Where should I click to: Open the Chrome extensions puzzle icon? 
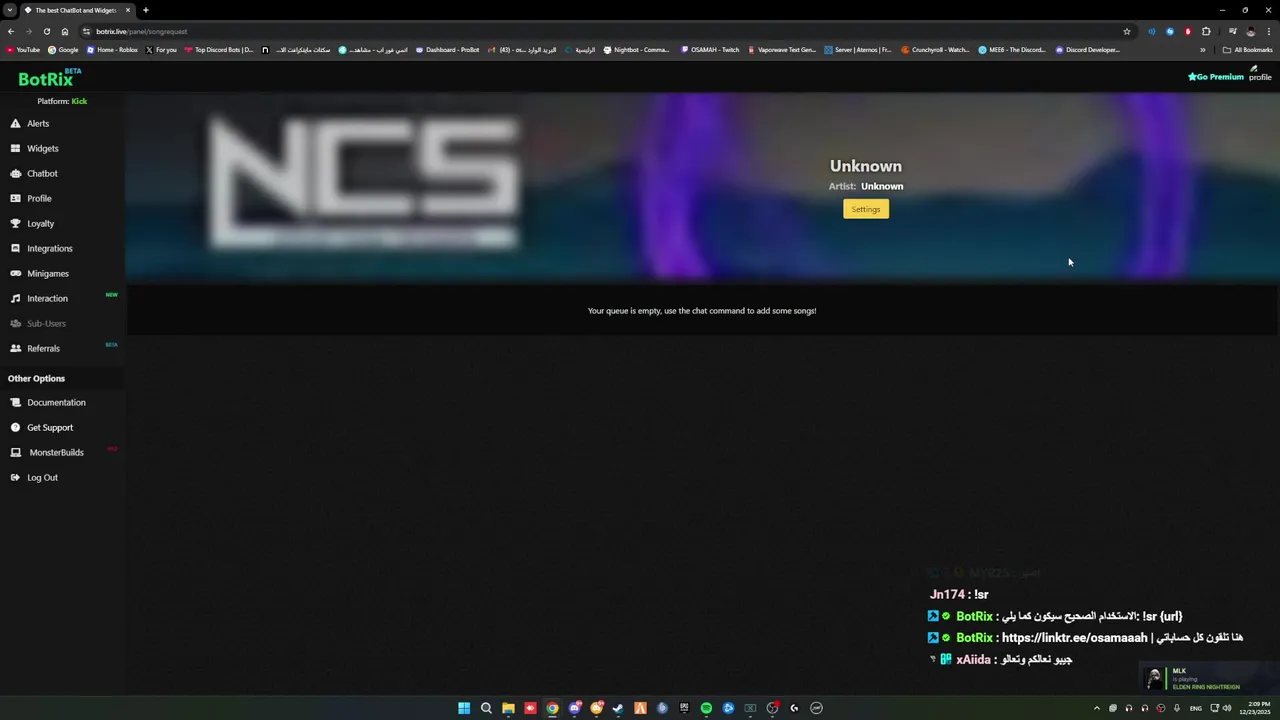(1206, 31)
